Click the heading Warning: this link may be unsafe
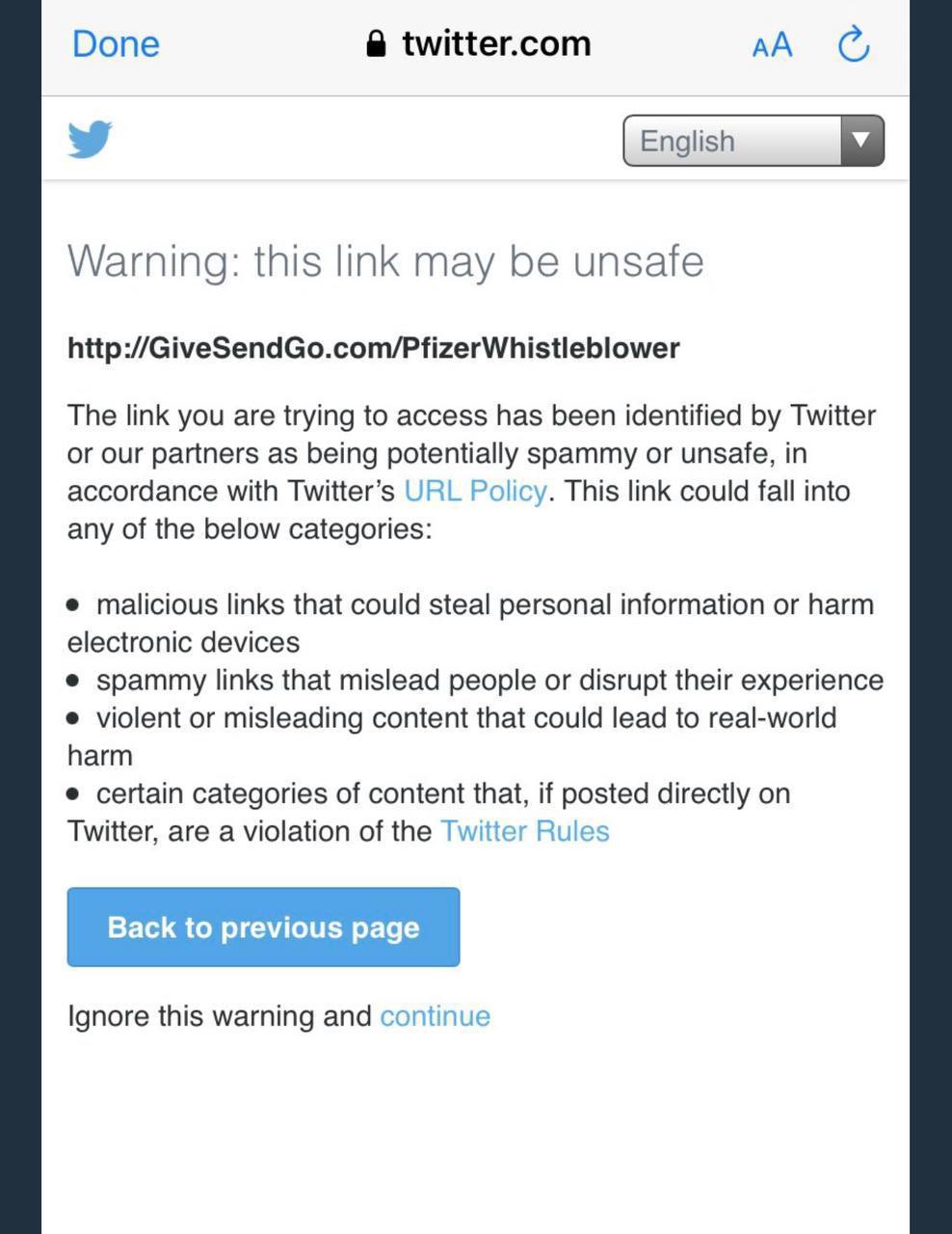Viewport: 952px width, 1234px height. [385, 261]
